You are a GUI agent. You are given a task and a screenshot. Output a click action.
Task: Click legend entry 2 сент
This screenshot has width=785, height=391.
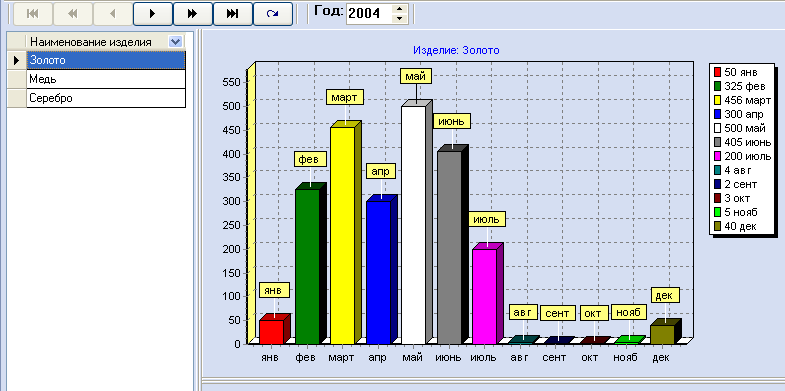[x=736, y=184]
